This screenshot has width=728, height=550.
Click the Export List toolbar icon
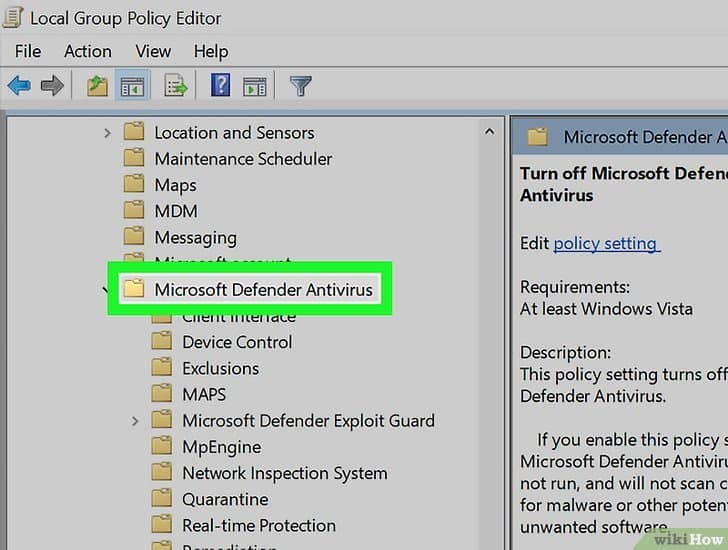coord(176,87)
